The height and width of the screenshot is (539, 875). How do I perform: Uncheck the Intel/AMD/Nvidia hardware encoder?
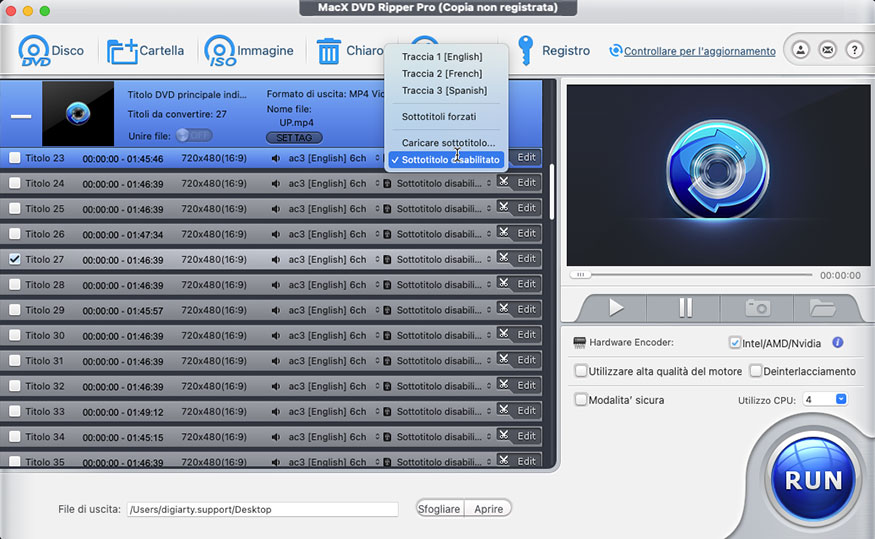pyautogui.click(x=735, y=343)
